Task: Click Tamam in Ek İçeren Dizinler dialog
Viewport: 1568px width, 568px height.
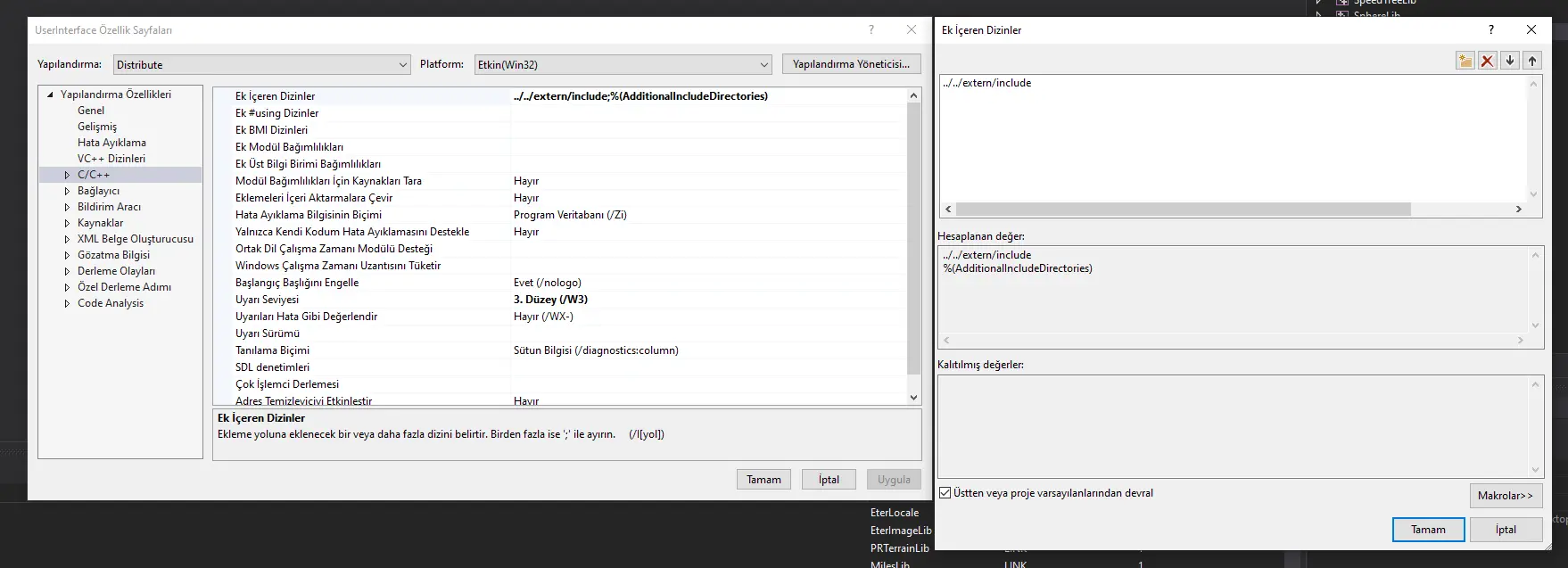Action: tap(1427, 530)
